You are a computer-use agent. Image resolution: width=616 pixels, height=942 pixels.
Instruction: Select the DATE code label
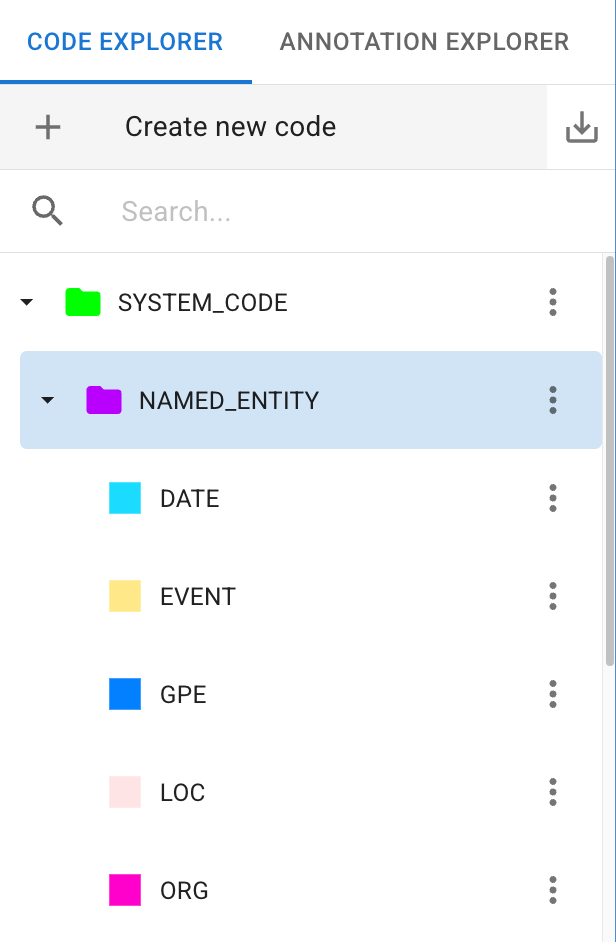click(x=190, y=499)
